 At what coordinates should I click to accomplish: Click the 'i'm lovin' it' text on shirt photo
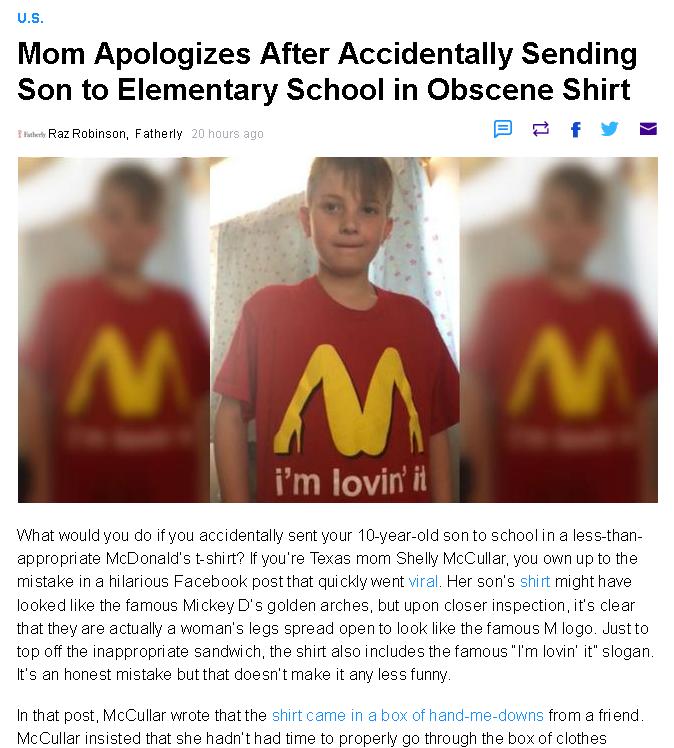(x=350, y=481)
